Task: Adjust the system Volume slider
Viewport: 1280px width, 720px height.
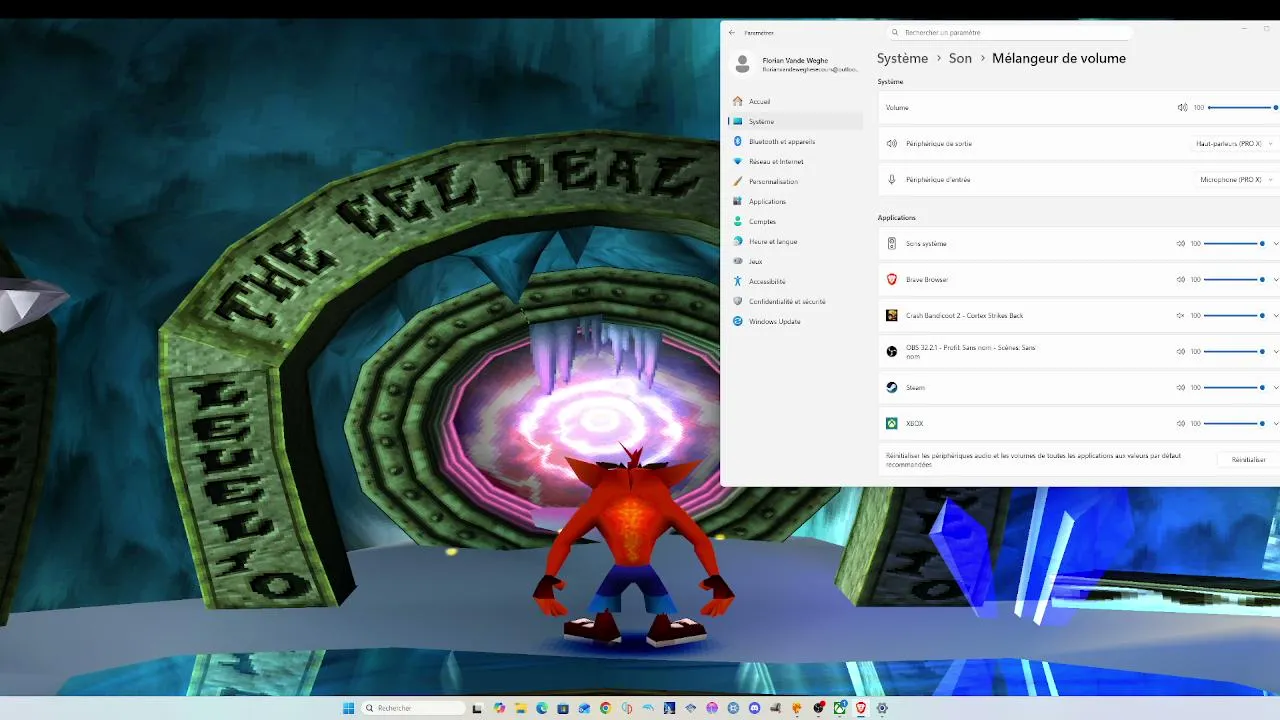Action: tap(1243, 107)
